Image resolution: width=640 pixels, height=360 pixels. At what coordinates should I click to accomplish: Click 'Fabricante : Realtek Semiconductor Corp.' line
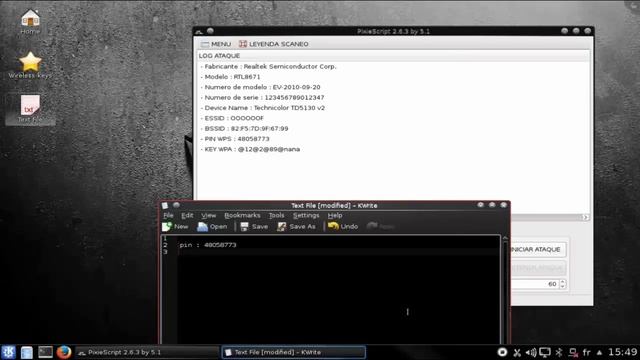(x=268, y=67)
